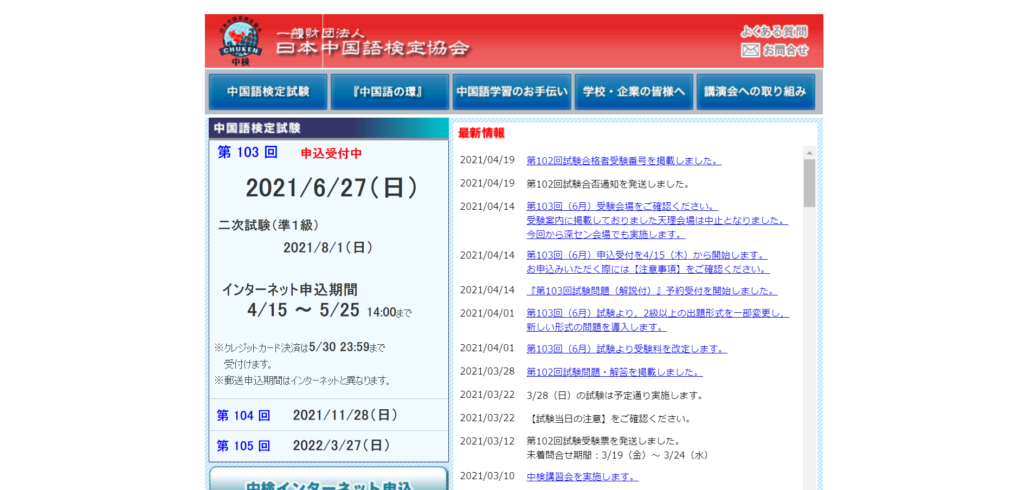Screen dimensions: 1024x490
Task: Click 郵送申込期間 note text
Action: (302, 380)
